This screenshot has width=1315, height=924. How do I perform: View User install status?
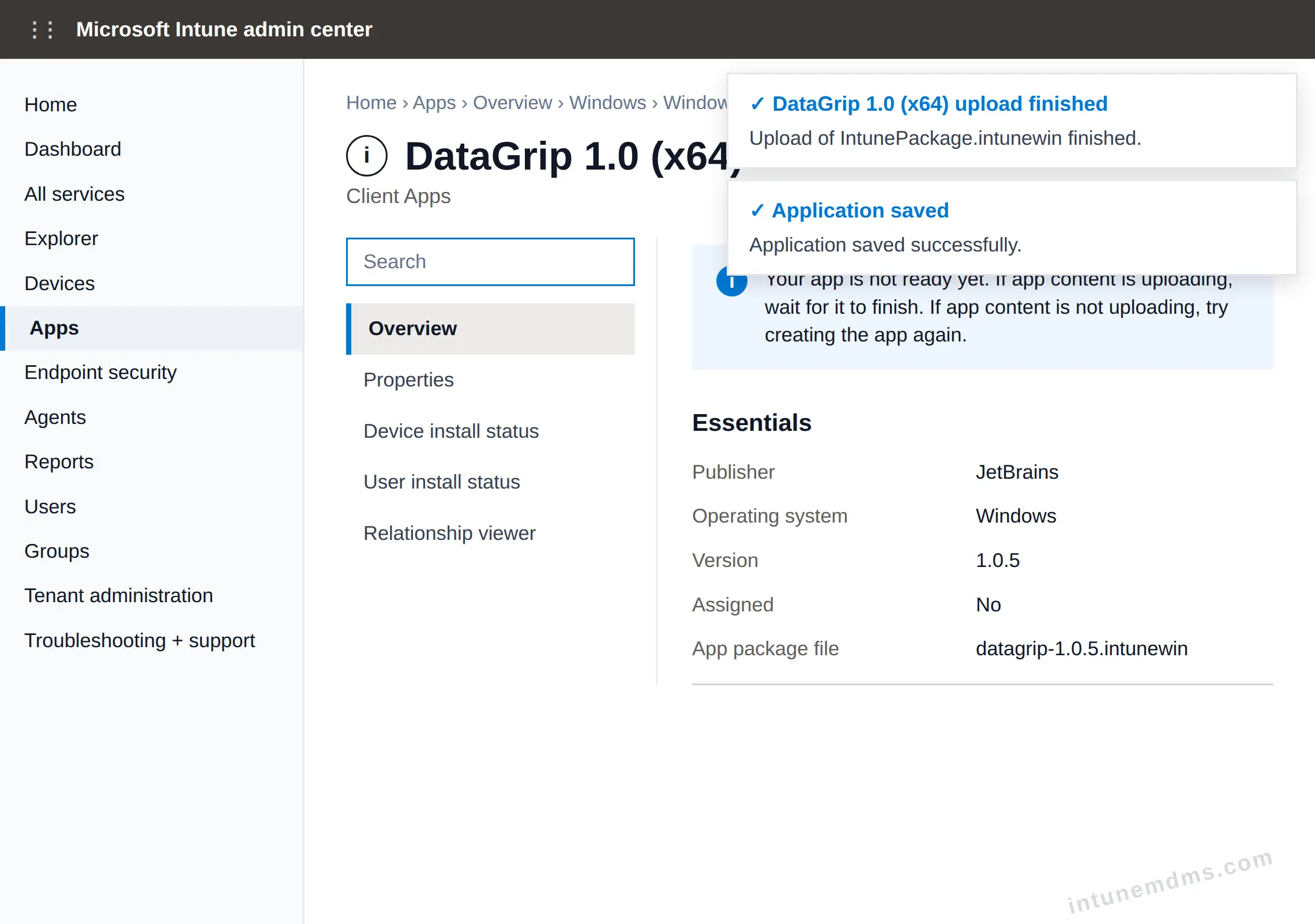click(x=490, y=482)
